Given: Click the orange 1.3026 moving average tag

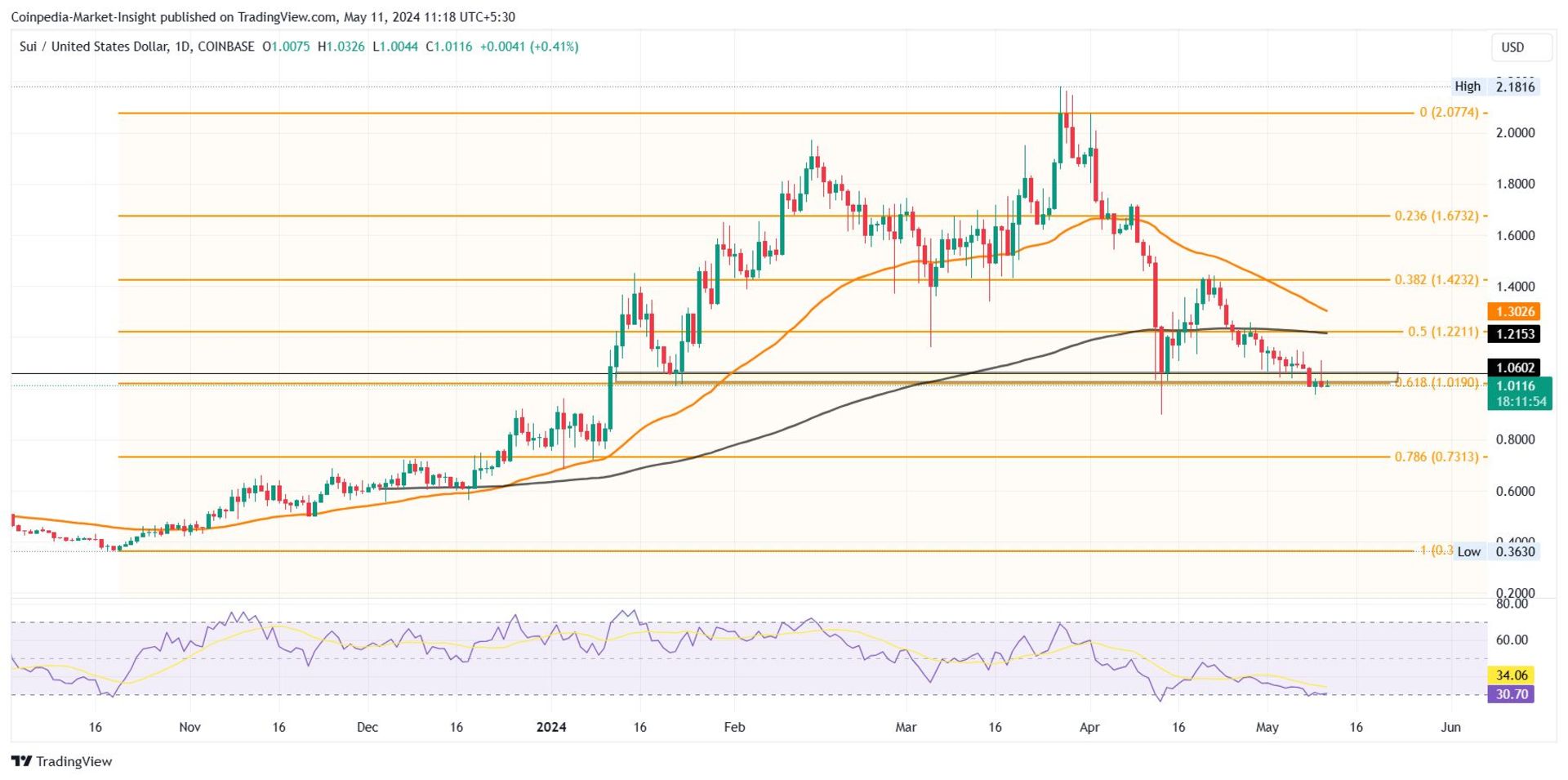Looking at the screenshot, I should (x=1514, y=311).
